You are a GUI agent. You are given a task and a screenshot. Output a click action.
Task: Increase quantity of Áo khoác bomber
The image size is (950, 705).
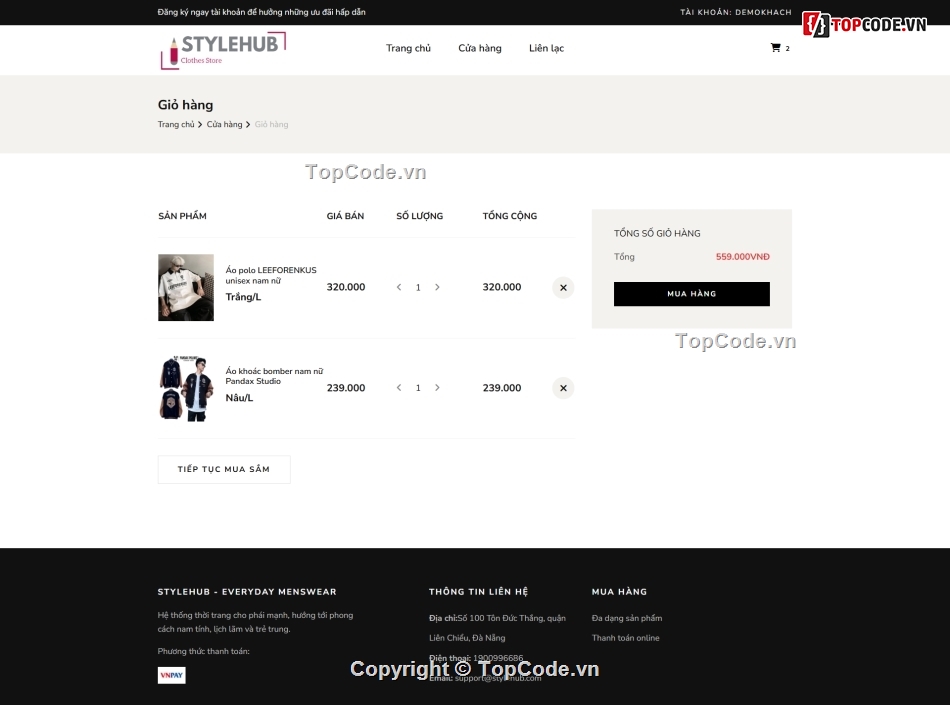[x=437, y=387]
